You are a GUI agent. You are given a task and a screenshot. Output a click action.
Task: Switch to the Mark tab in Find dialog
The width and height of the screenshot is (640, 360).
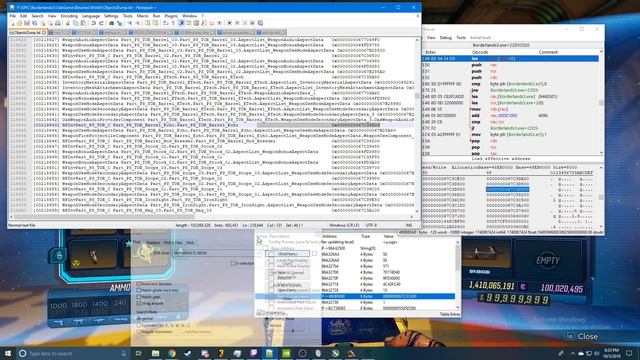tap(190, 242)
